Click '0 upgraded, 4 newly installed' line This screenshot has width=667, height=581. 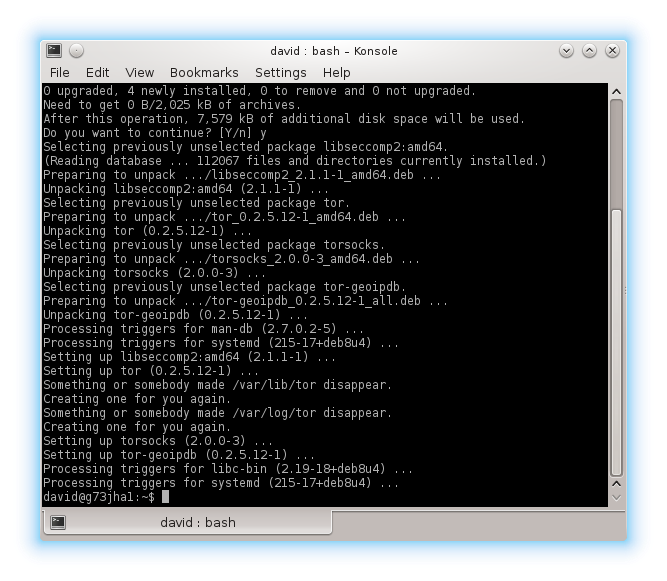[259, 91]
